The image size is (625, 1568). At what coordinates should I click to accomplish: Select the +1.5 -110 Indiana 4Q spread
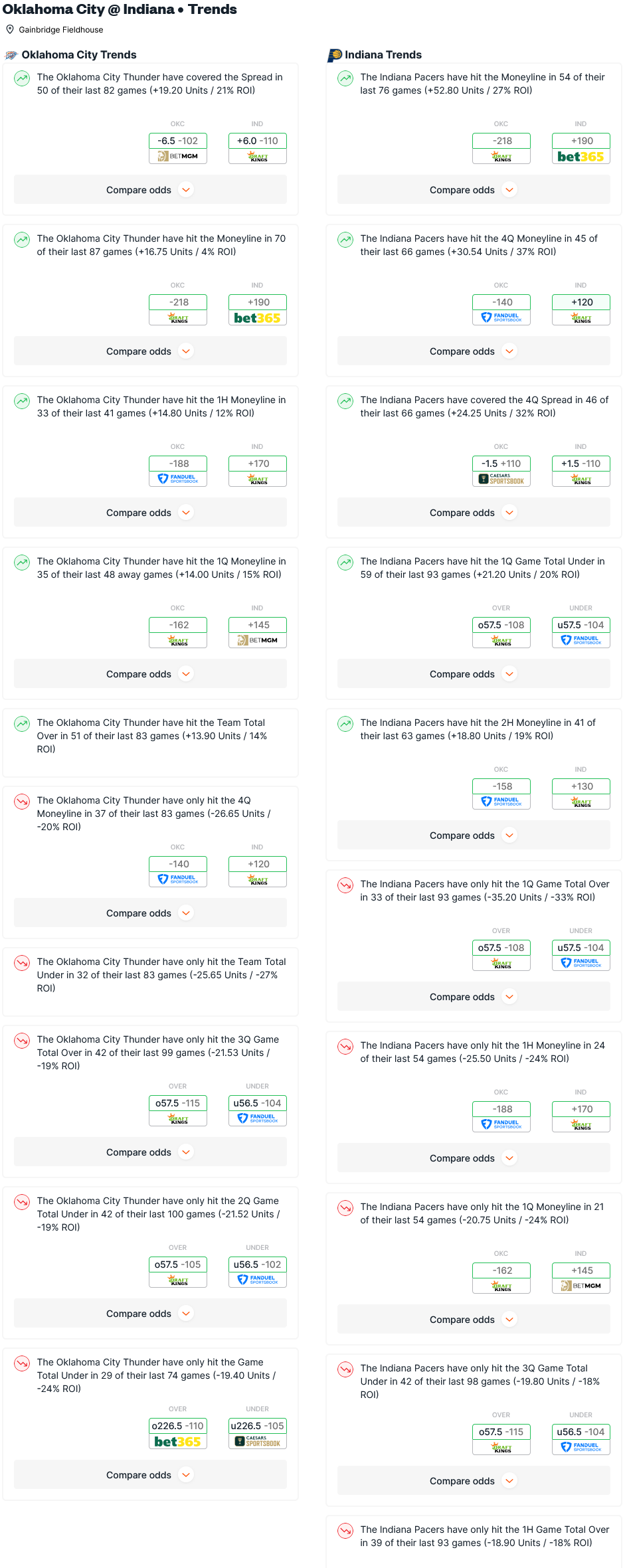click(581, 464)
